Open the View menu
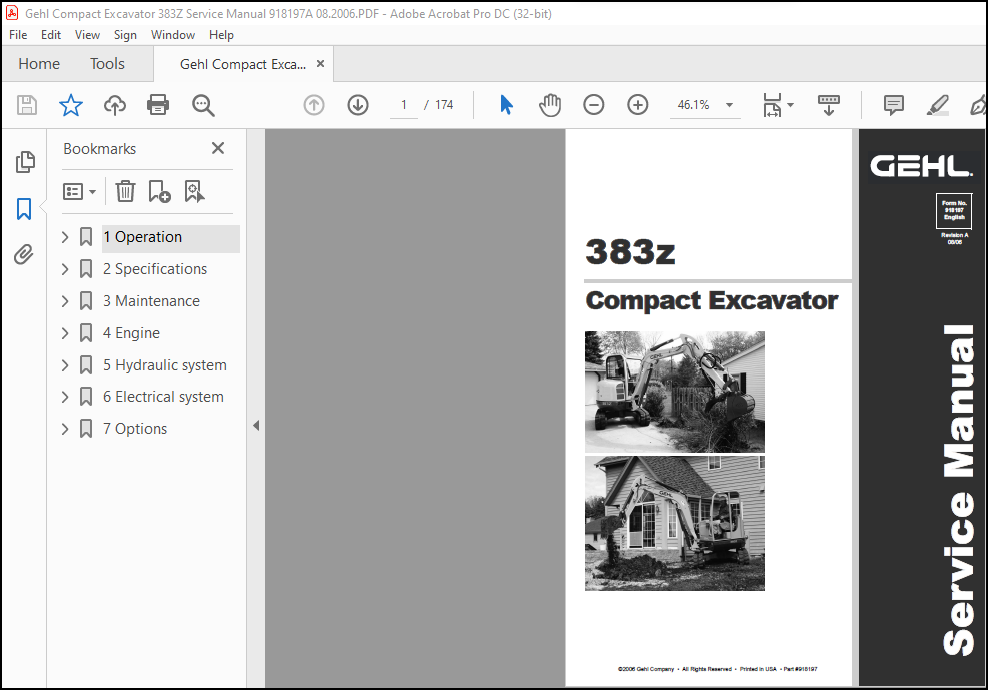Viewport: 988px width, 690px height. pos(87,35)
